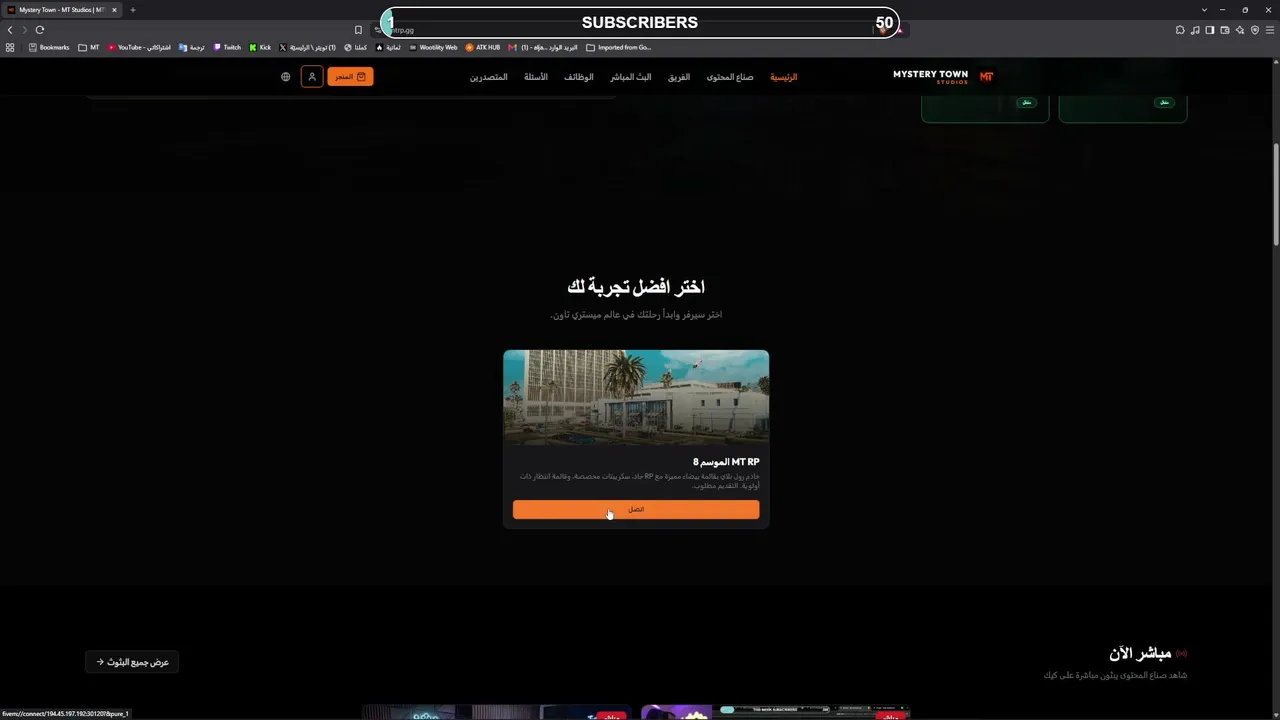Image resolution: width=1280 pixels, height=720 pixels.
Task: Open the ترجمة translate bookmark
Action: click(191, 47)
